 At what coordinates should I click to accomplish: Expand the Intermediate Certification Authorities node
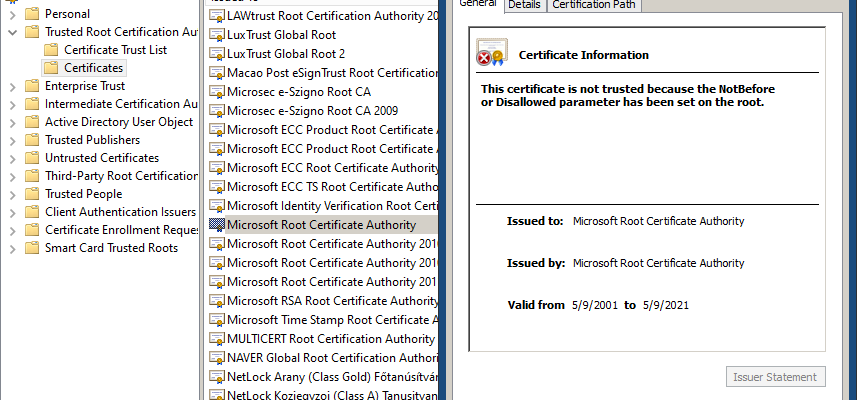tap(14, 104)
